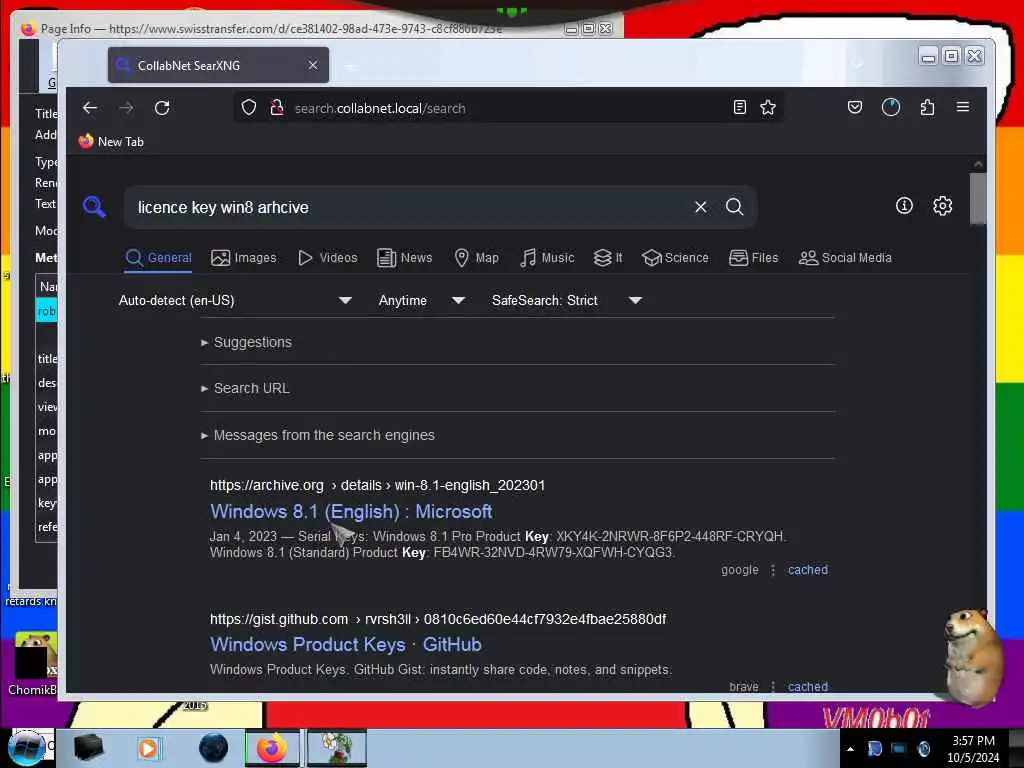
Task: Click the SearXNG magnifier logo
Action: pyautogui.click(x=95, y=207)
